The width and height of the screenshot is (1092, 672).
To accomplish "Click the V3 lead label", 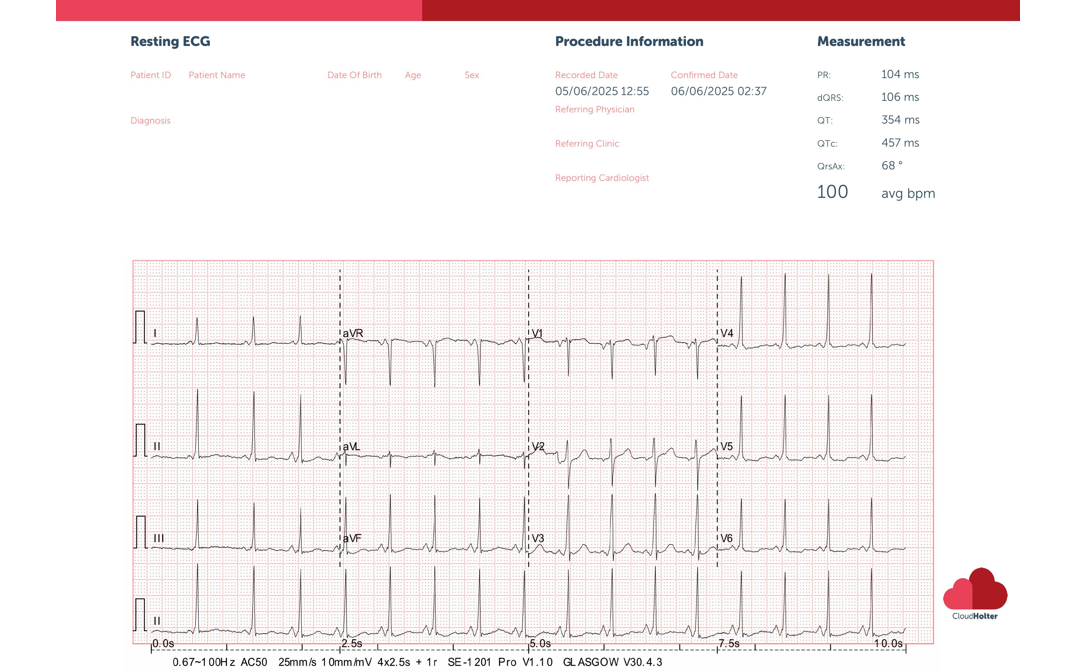I will 538,538.
